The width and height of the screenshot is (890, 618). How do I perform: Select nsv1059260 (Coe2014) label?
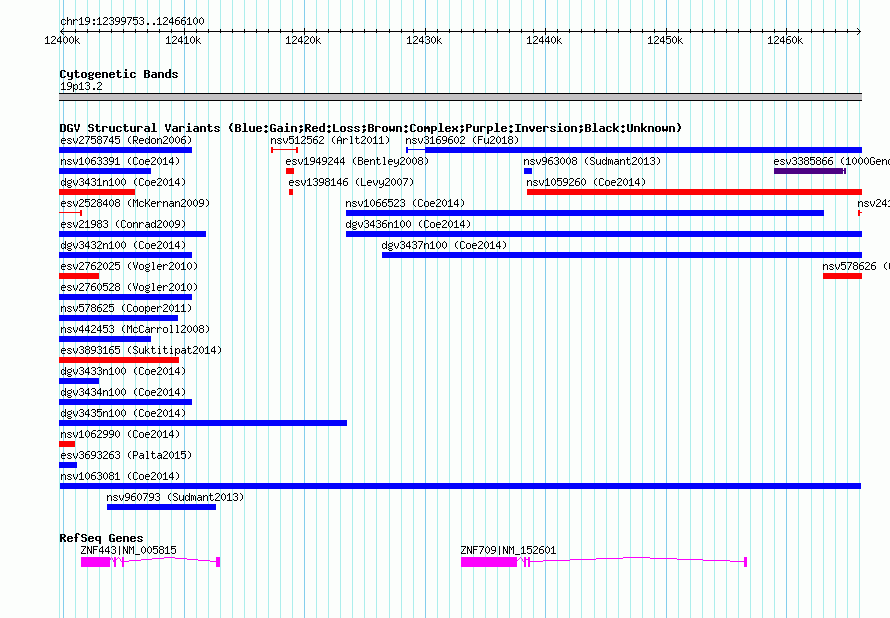(x=586, y=182)
